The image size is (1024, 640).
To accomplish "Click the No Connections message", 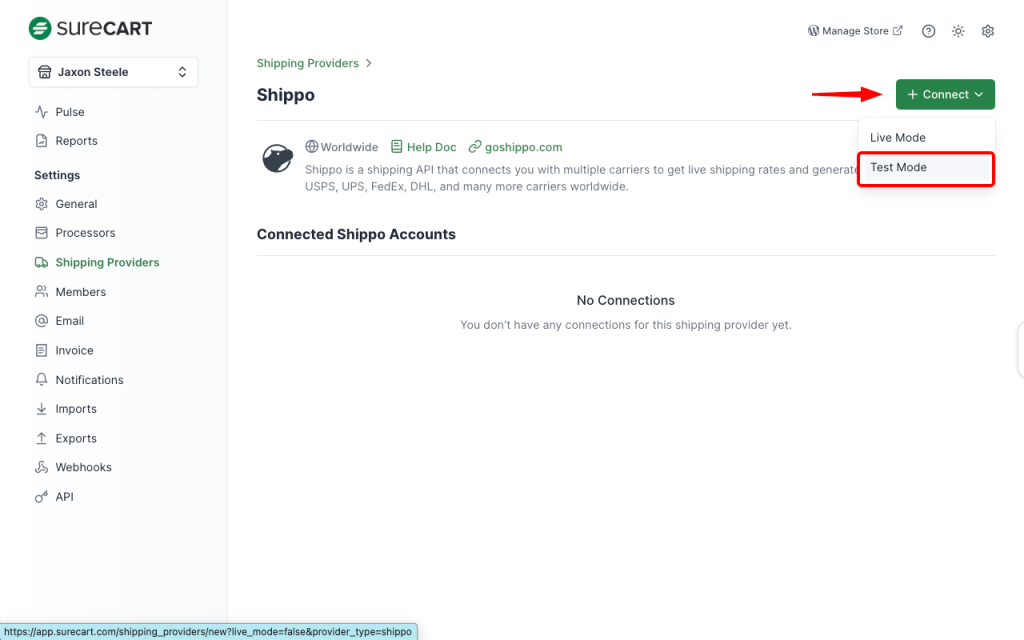I will 626,300.
